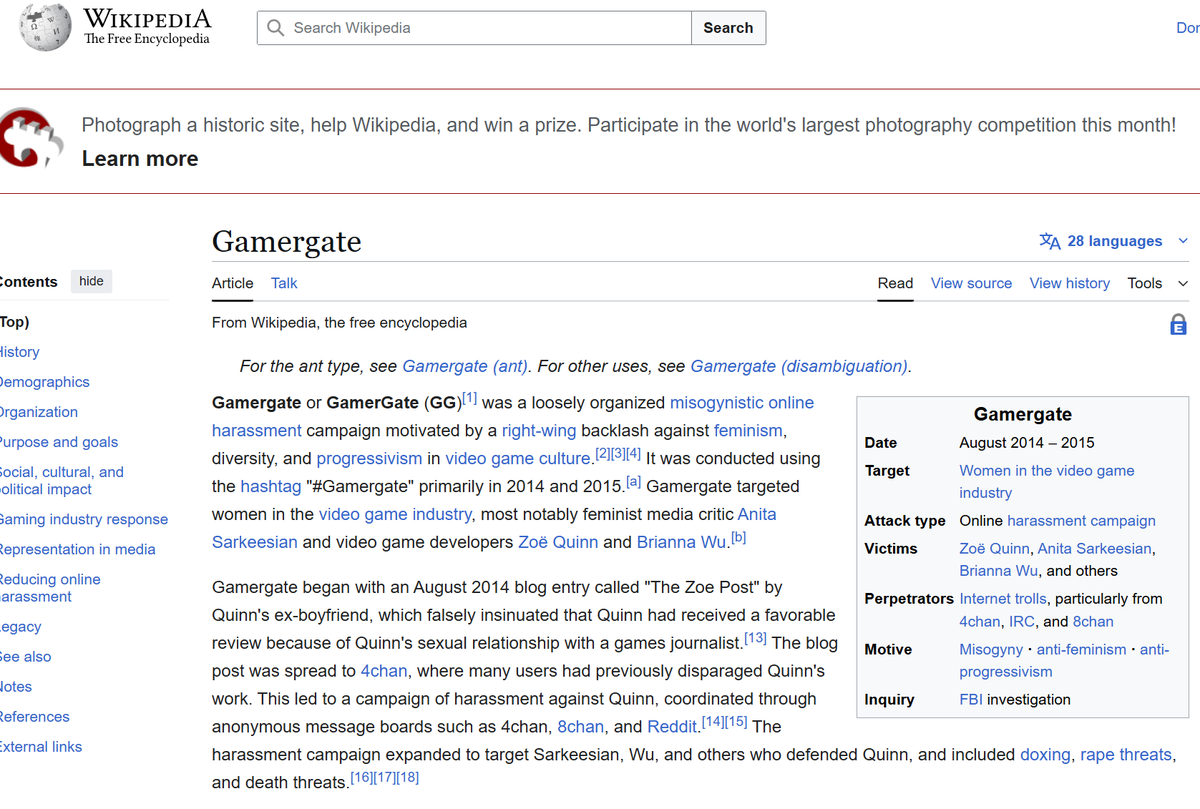The height and width of the screenshot is (809, 1200).
Task: Open the video game industry link in the article body
Action: point(395,514)
